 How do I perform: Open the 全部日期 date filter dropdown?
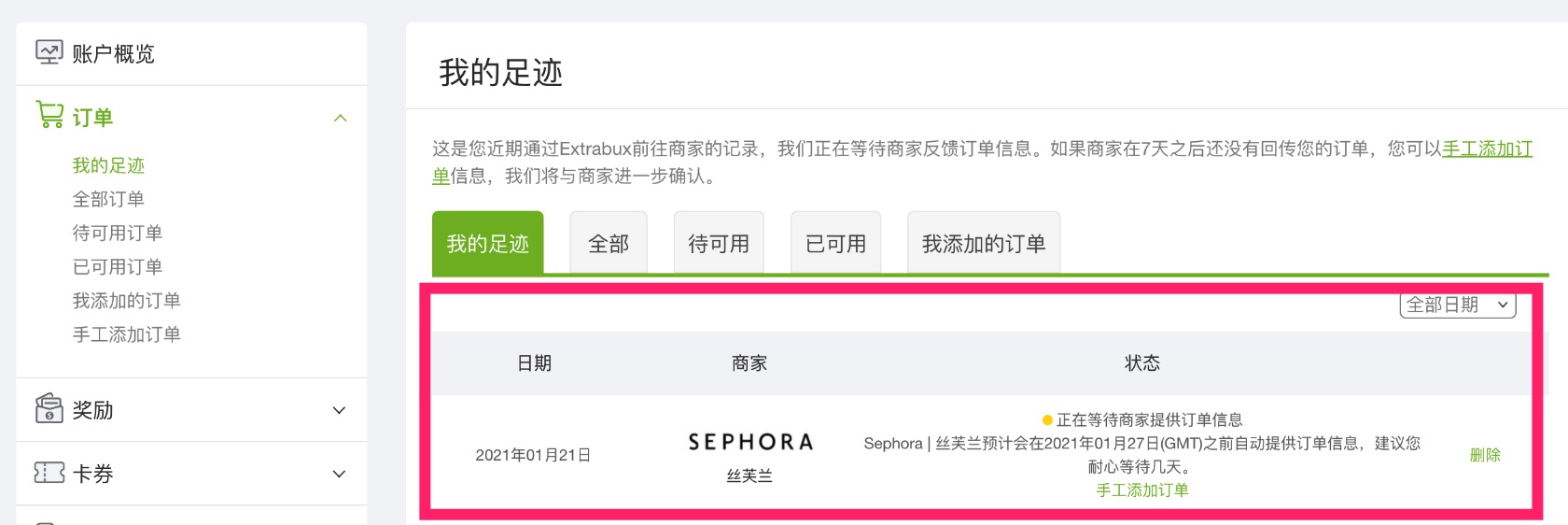[1458, 305]
